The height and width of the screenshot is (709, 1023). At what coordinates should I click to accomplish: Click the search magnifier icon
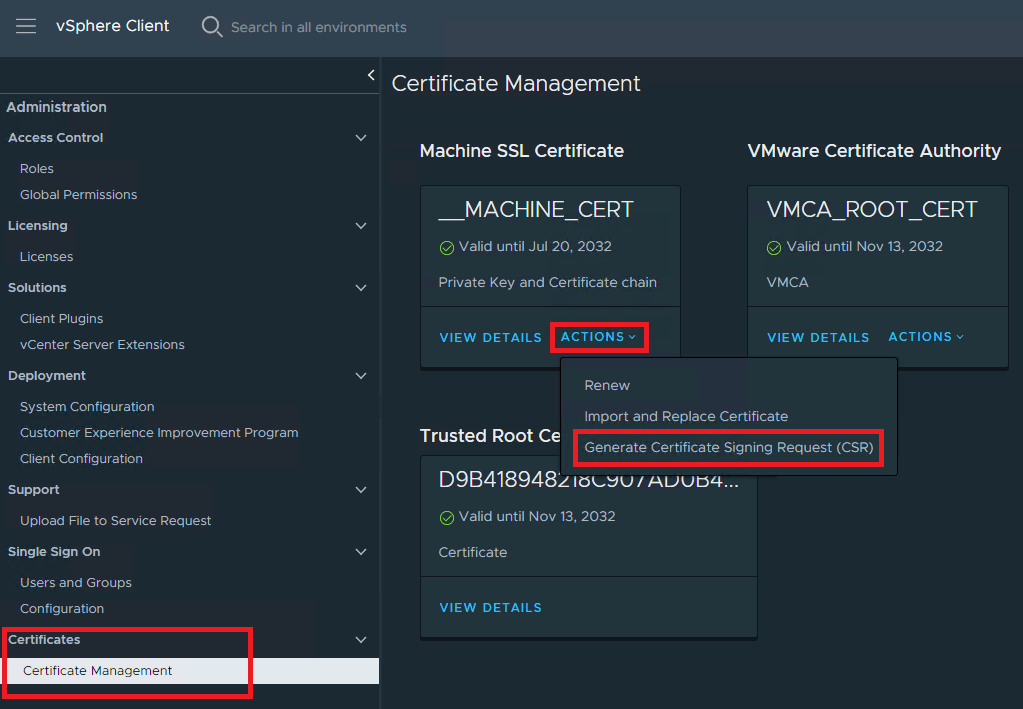coord(211,27)
